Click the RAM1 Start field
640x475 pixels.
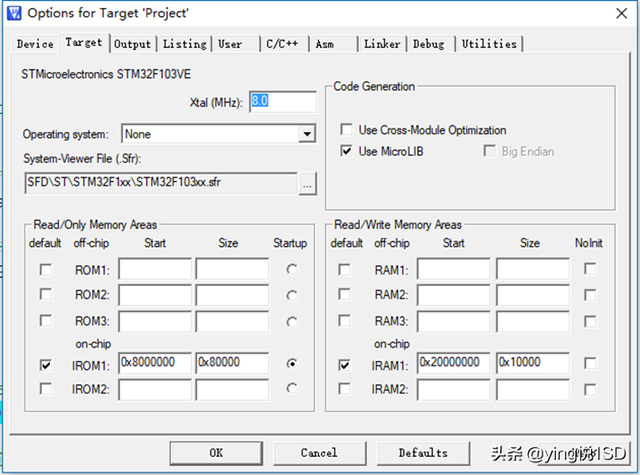pyautogui.click(x=453, y=269)
